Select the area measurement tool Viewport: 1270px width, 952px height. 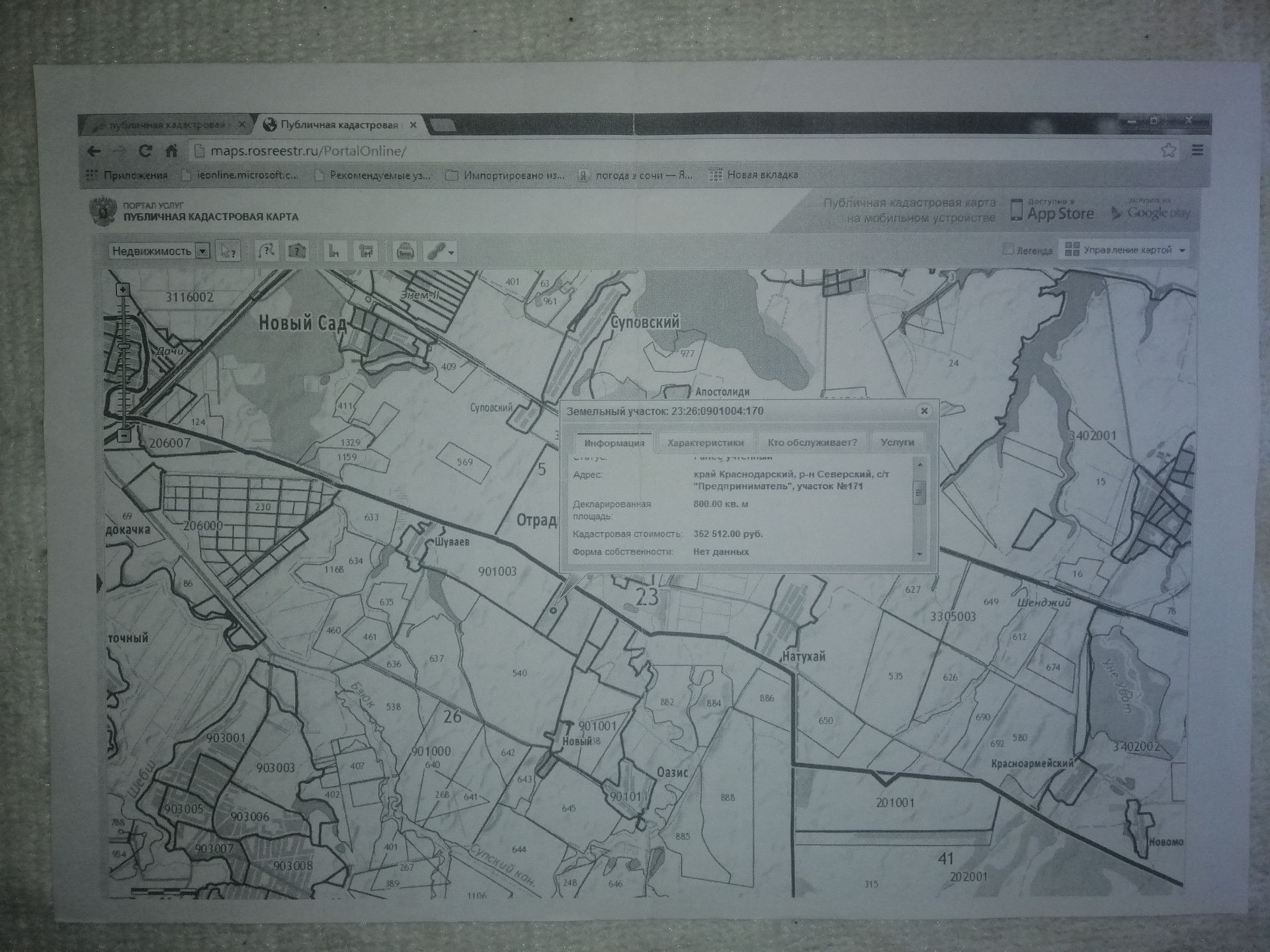[366, 251]
